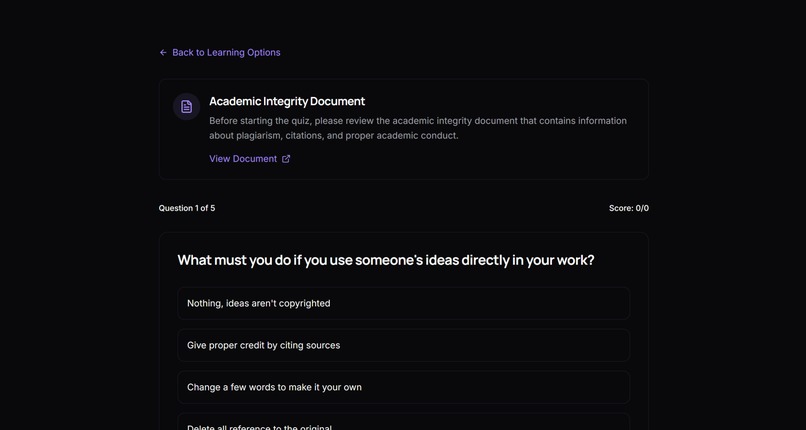Image resolution: width=806 pixels, height=430 pixels.
Task: Choose "Give proper credit by citing sources"
Action: 404,345
